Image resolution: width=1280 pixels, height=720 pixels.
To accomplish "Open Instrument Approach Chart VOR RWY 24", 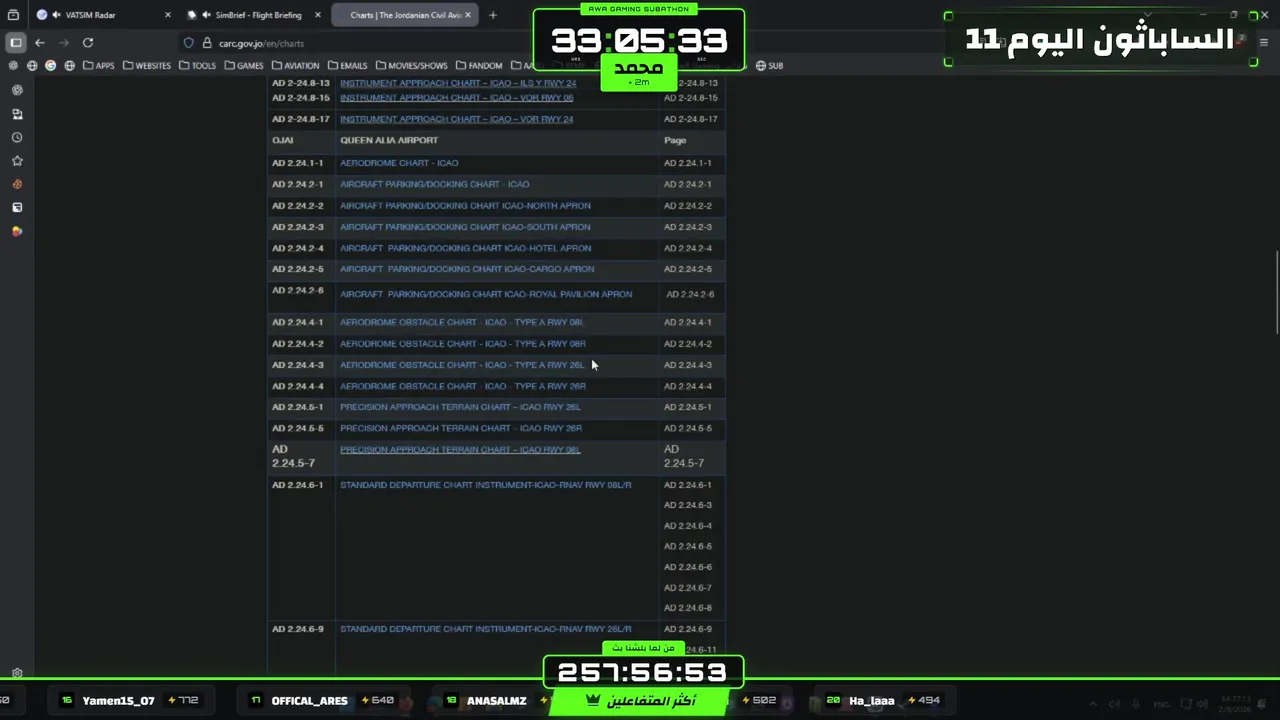I will point(456,119).
